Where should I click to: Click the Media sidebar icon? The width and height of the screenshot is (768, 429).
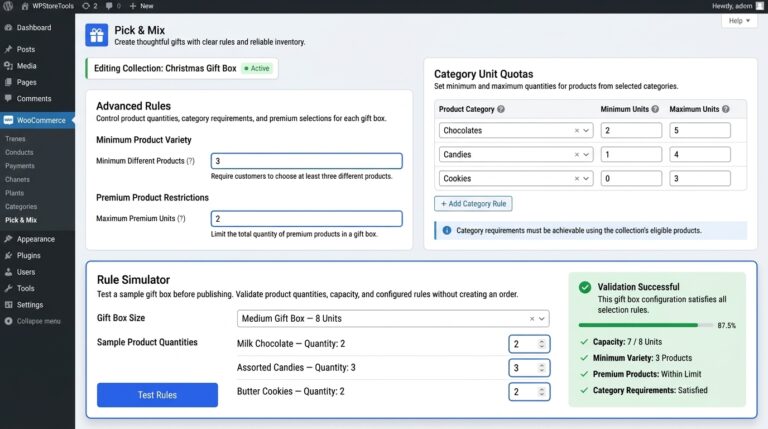[8, 66]
